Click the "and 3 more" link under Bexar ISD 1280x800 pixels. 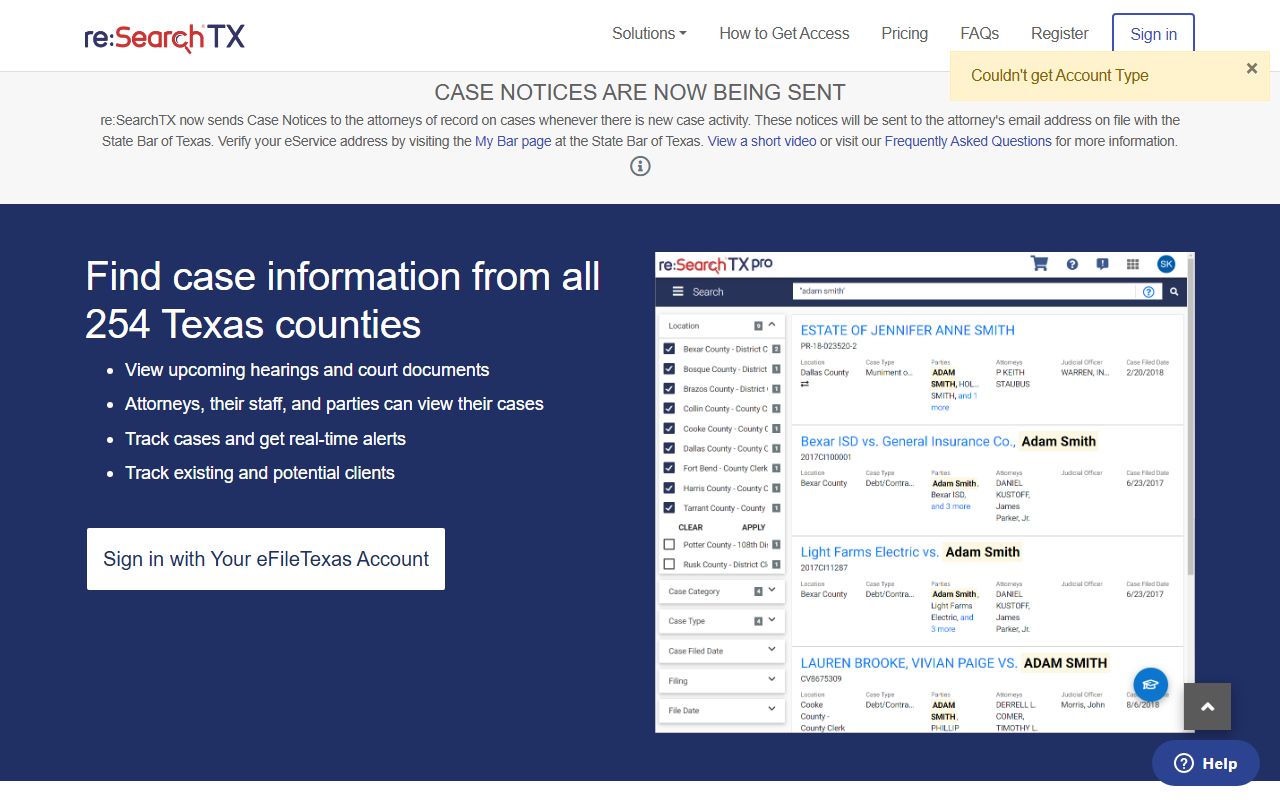pos(950,506)
